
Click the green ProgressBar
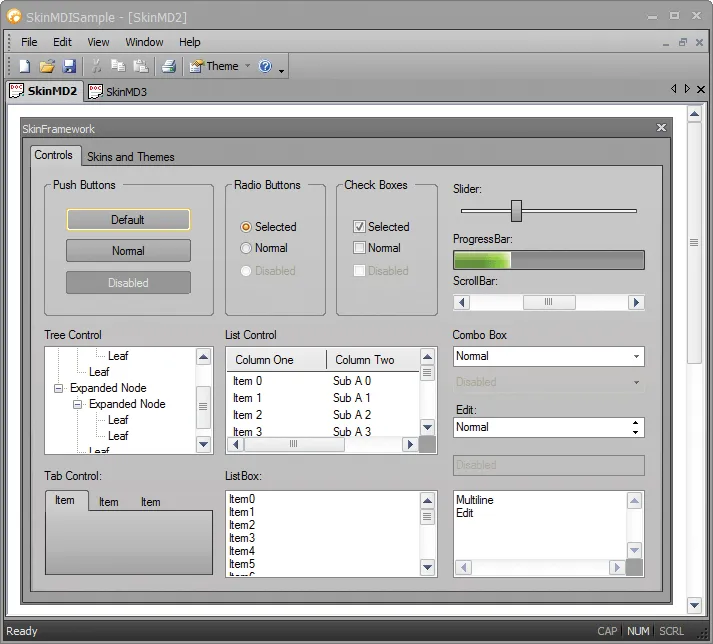549,260
